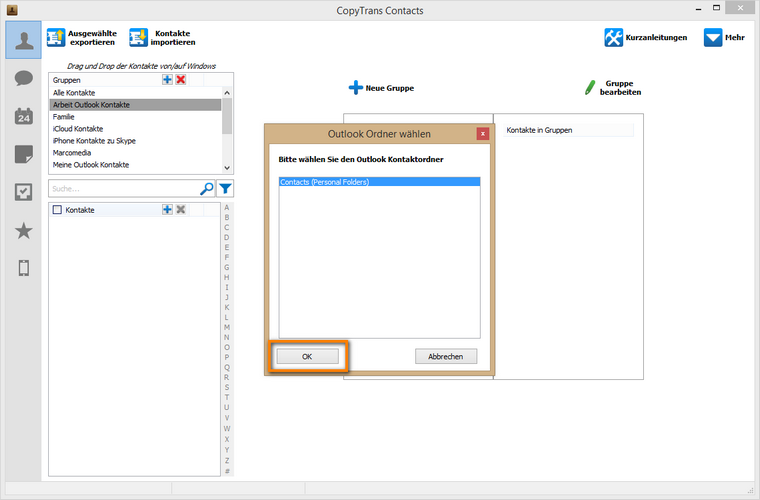
Task: Jump to letter G in alphabet index
Action: click(x=227, y=267)
